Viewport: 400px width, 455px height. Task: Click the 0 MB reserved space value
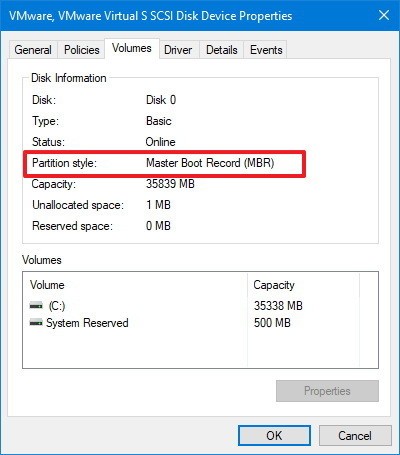point(158,226)
